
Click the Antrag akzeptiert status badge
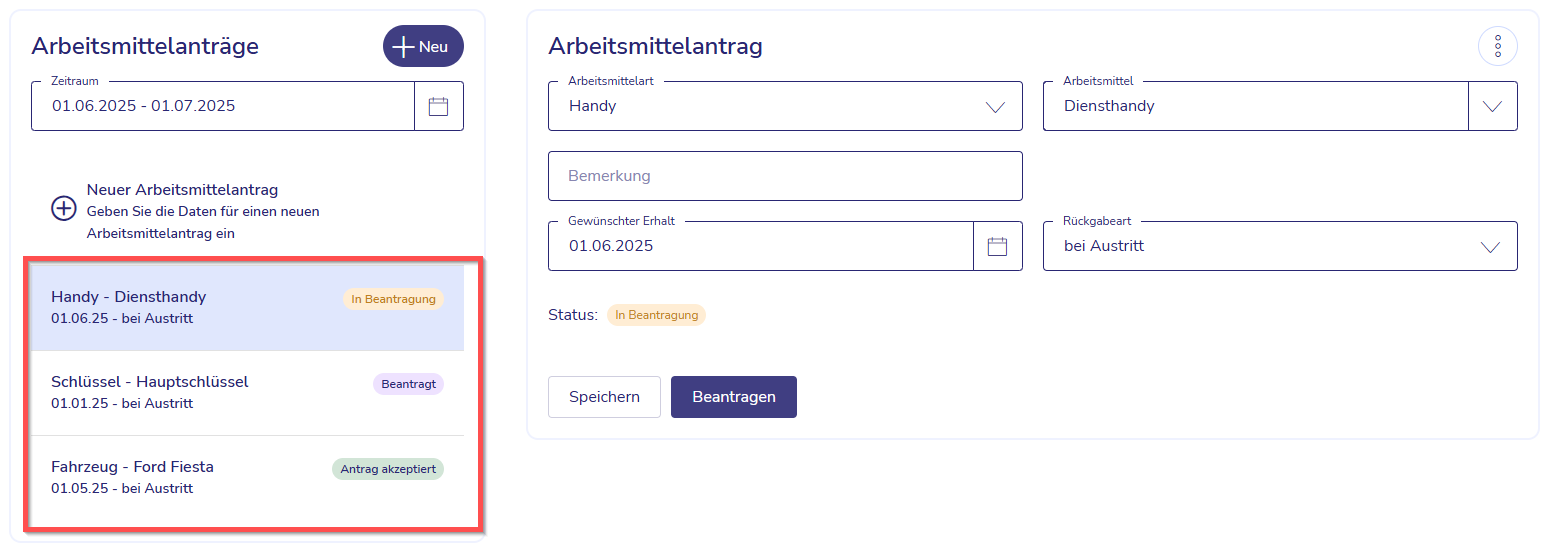(x=388, y=469)
